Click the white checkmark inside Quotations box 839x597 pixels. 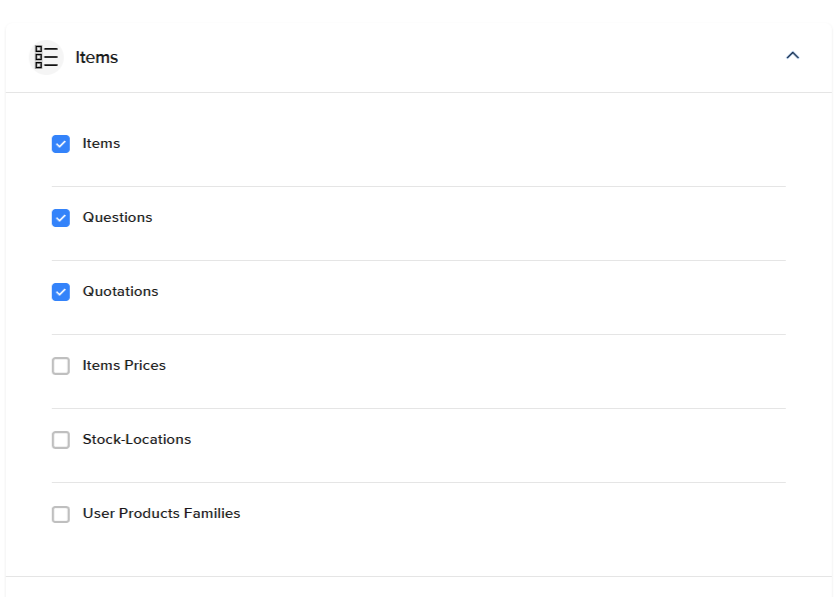tap(61, 292)
